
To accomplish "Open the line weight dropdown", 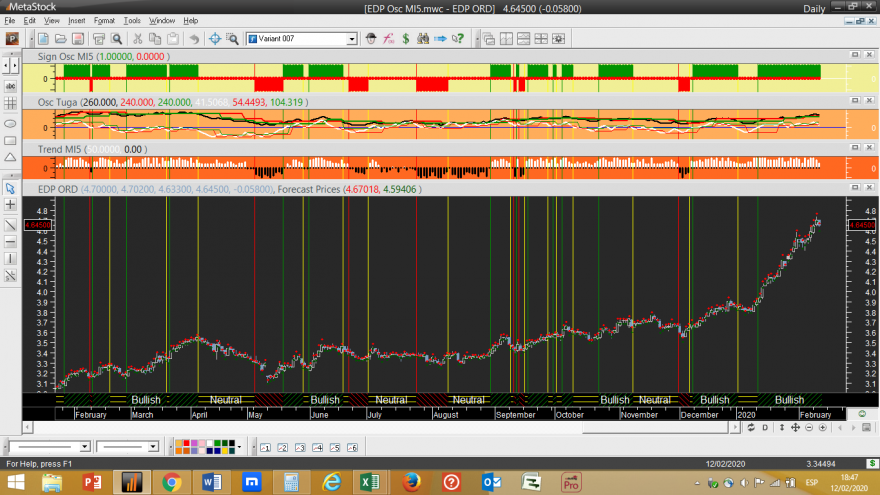I will coord(153,447).
